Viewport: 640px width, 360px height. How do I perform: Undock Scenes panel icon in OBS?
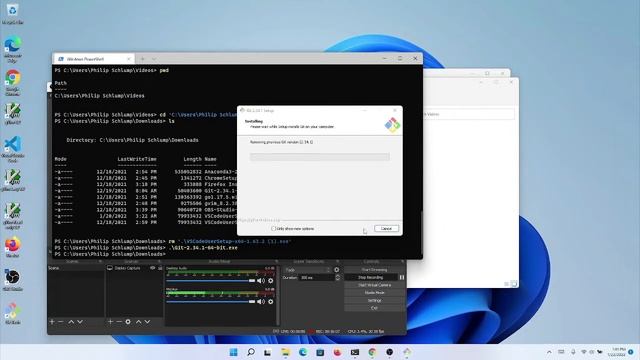(x=100, y=262)
